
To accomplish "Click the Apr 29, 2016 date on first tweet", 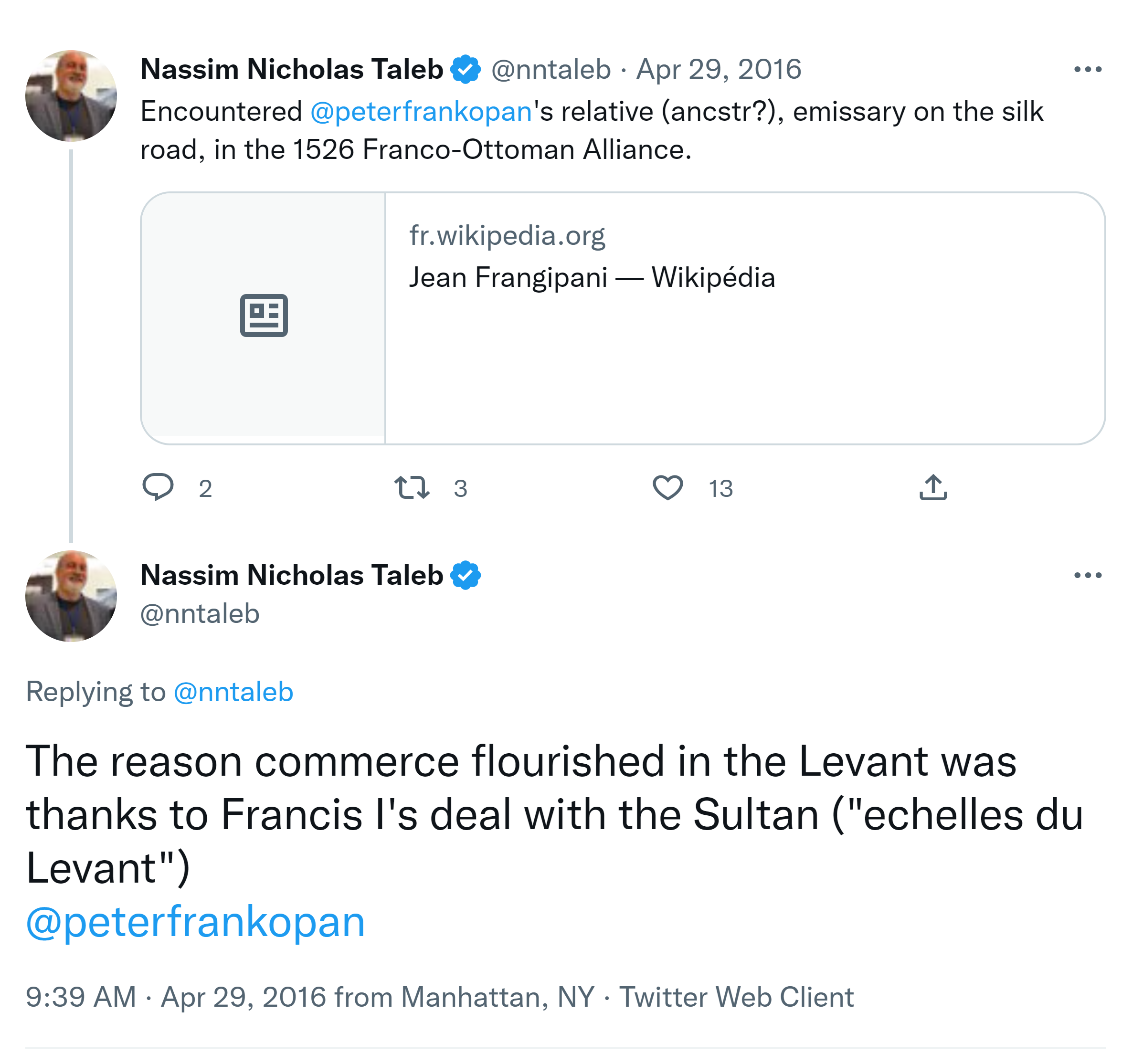I will (x=718, y=69).
